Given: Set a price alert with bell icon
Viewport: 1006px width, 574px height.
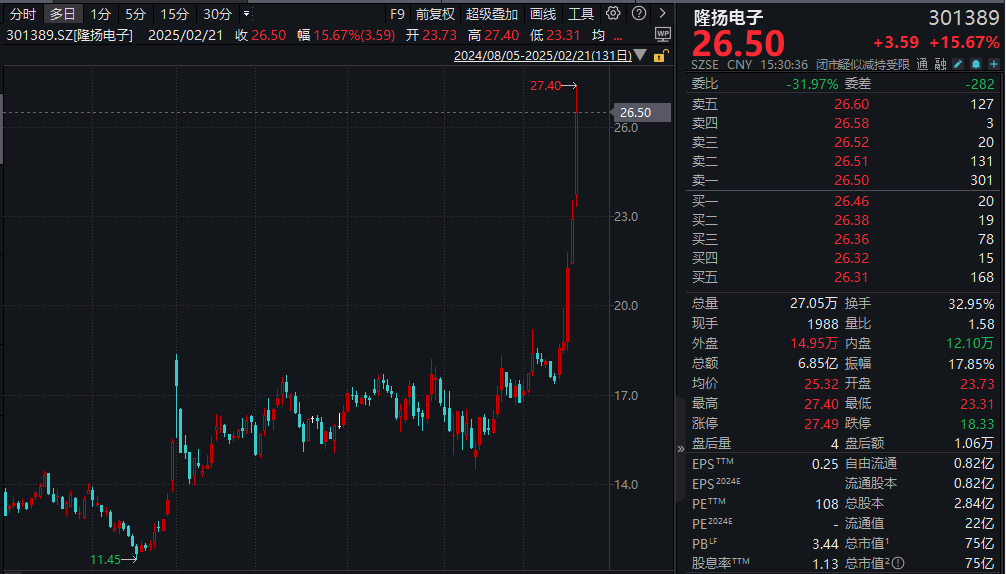Looking at the screenshot, I should coord(976,64).
